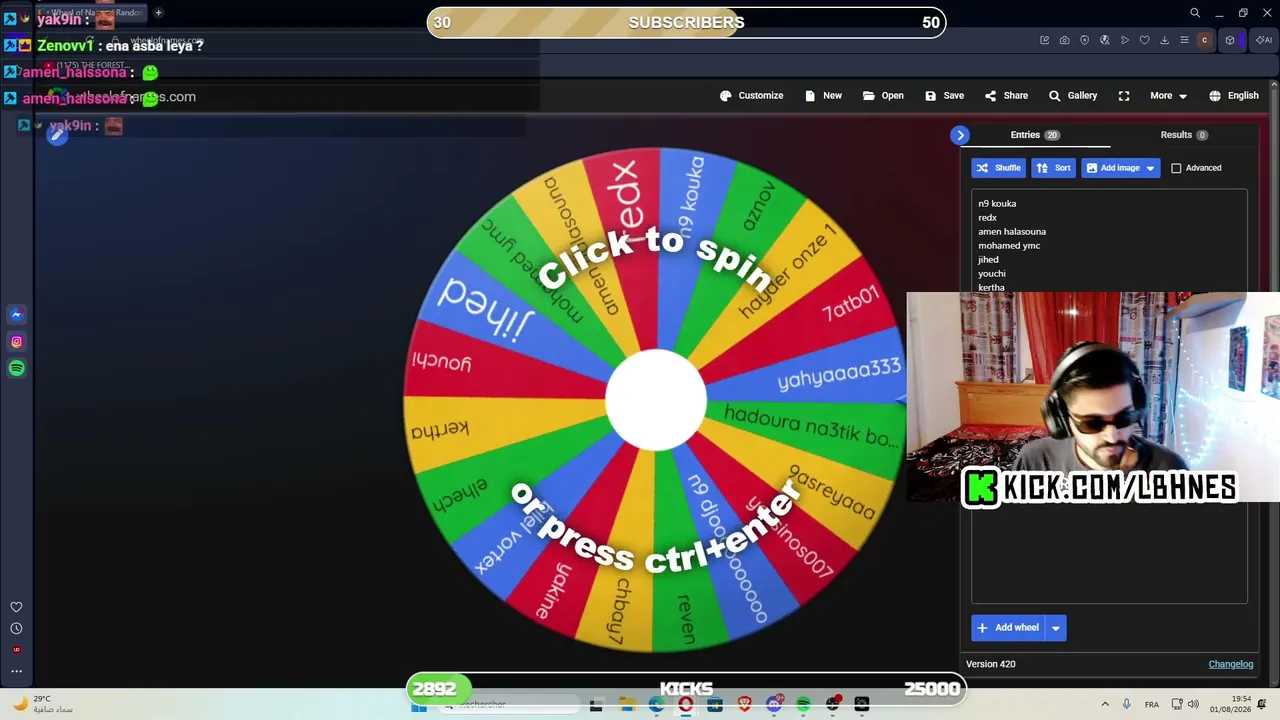Expand the Add wheel dropdown arrow
Image resolution: width=1280 pixels, height=720 pixels.
click(1056, 628)
